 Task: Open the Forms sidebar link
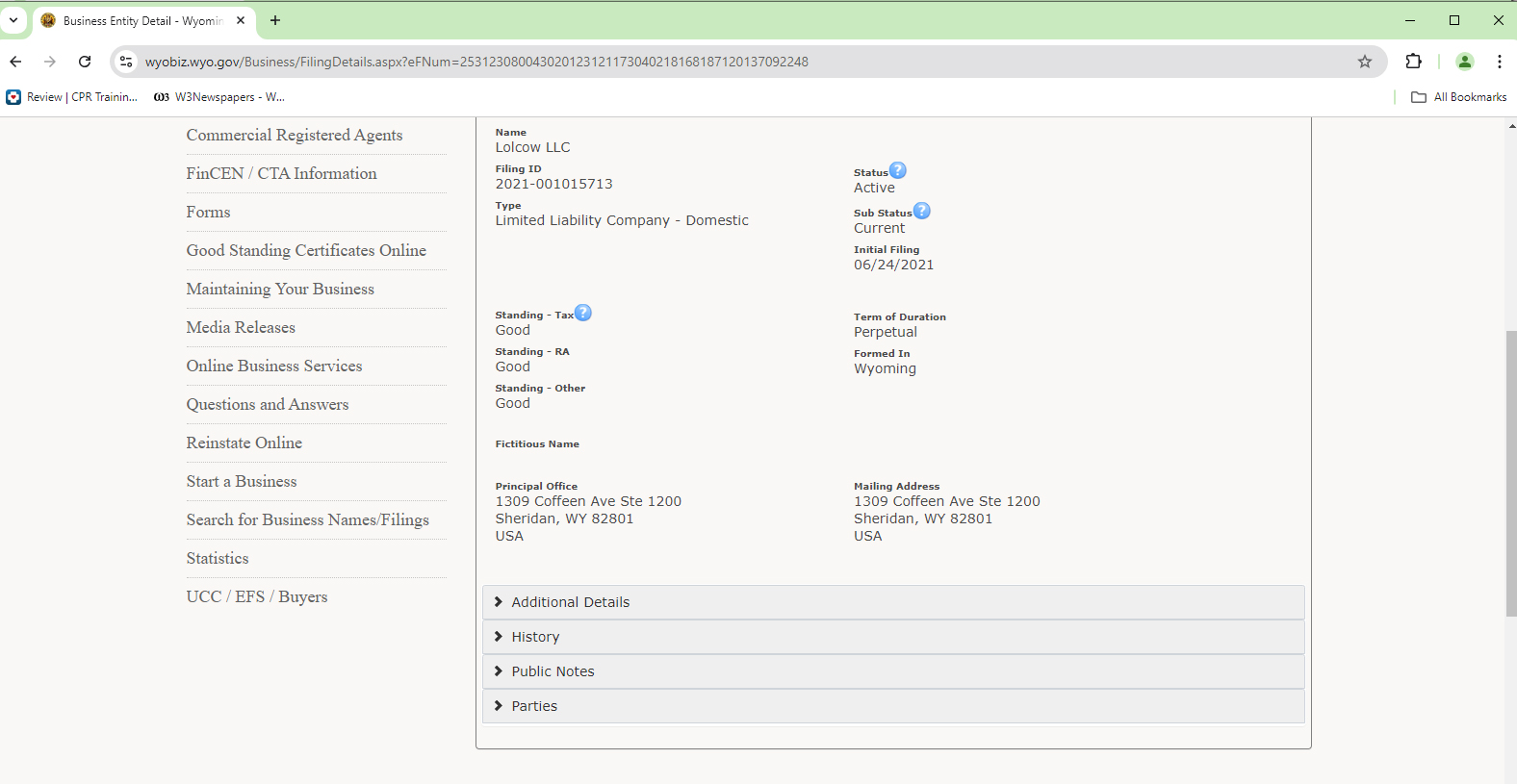pyautogui.click(x=208, y=212)
